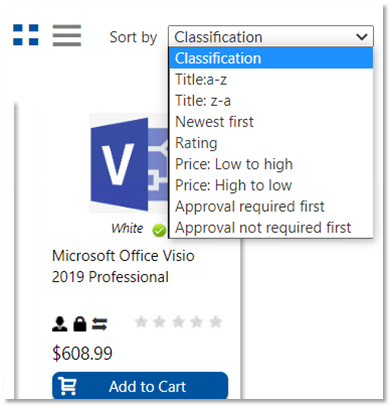This screenshot has width=392, height=408.
Task: Switch to list view icon
Action: click(x=67, y=35)
